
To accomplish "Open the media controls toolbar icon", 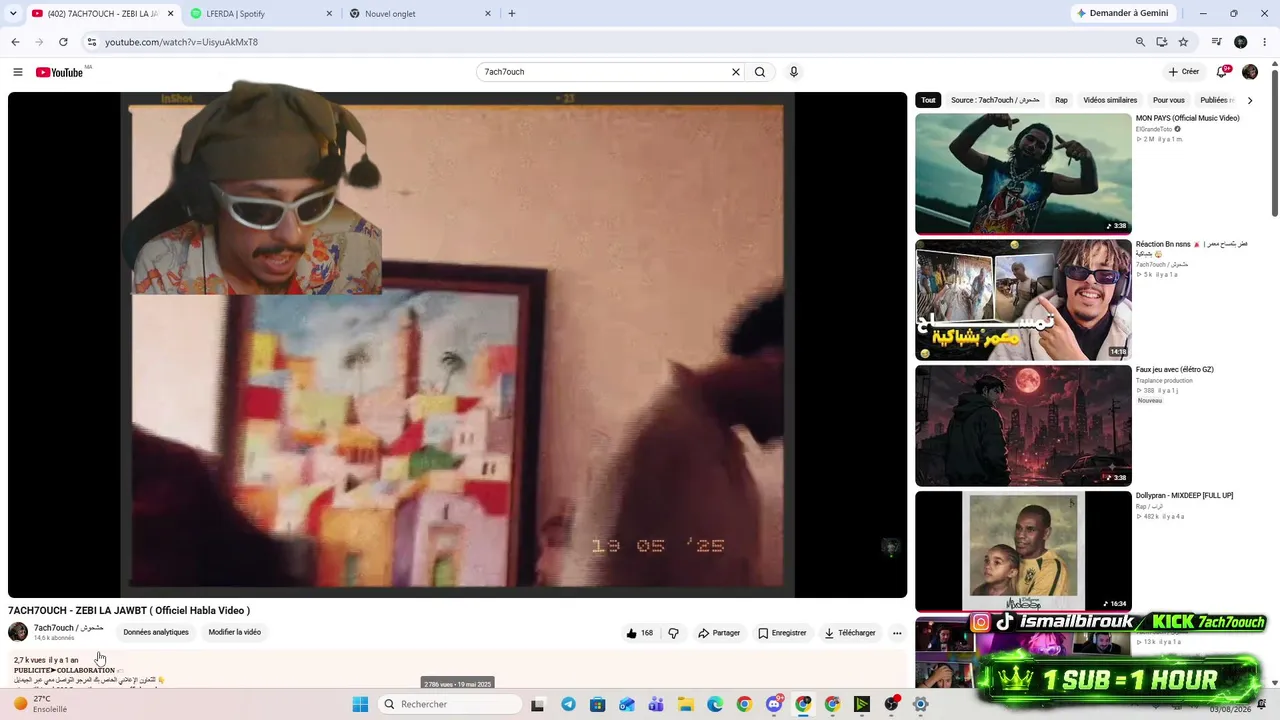I will (x=1217, y=42).
